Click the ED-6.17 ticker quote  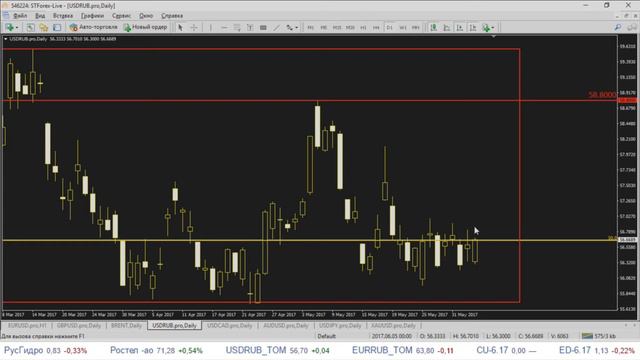coord(597,350)
